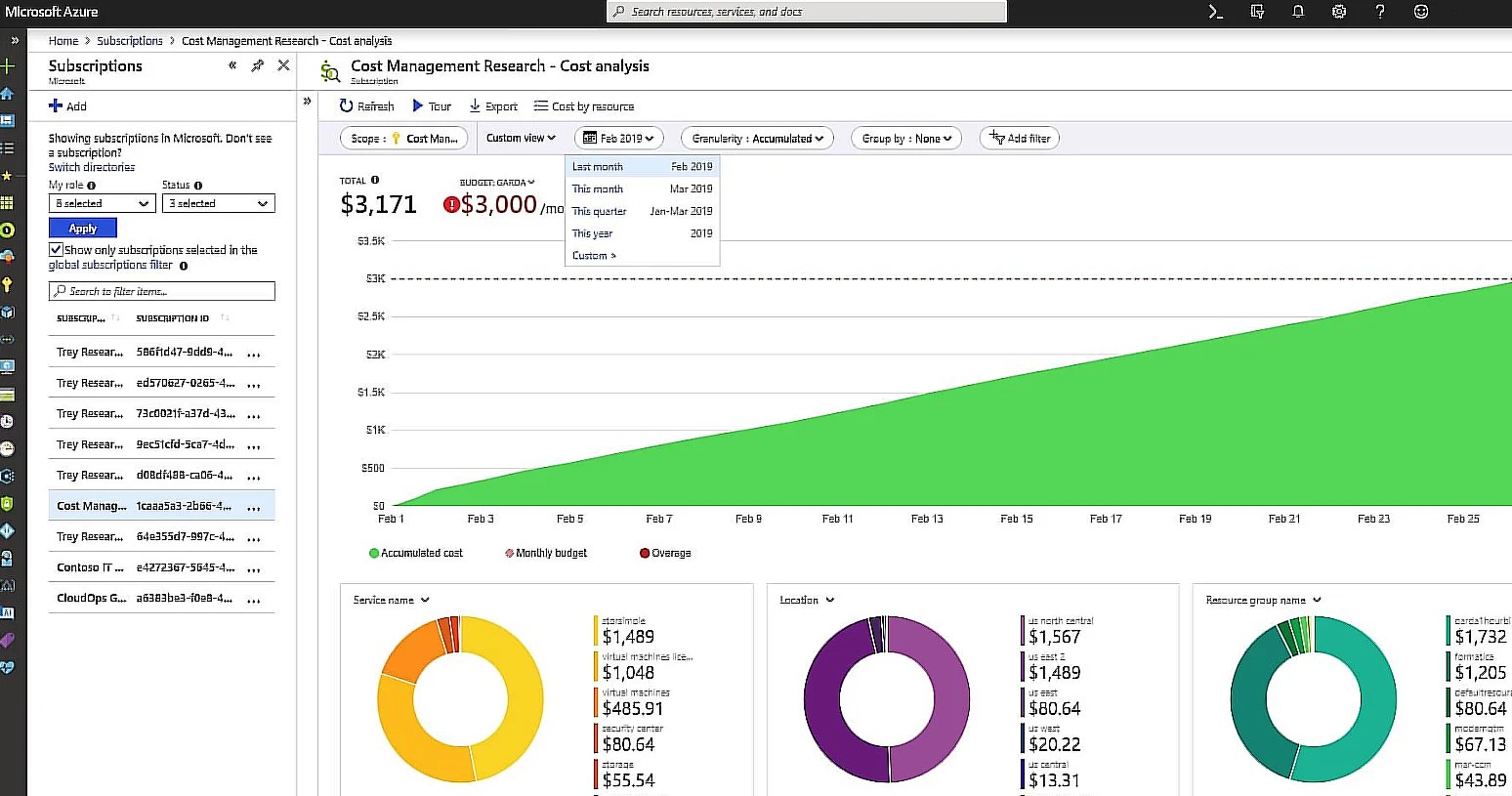Open Azure portal settings gear

pyautogui.click(x=1338, y=11)
